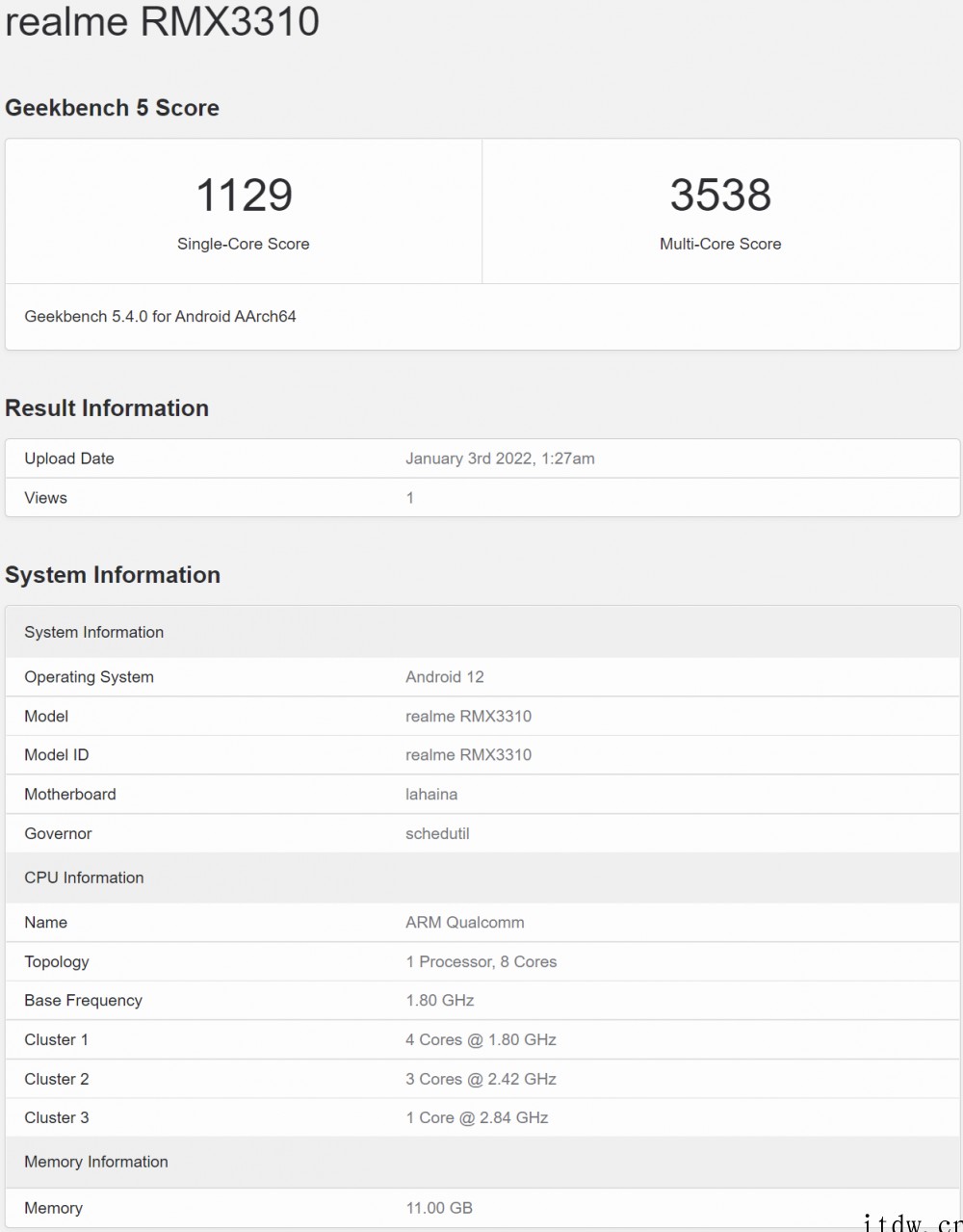Click 'realme RMX3310' in the Model row

point(468,716)
